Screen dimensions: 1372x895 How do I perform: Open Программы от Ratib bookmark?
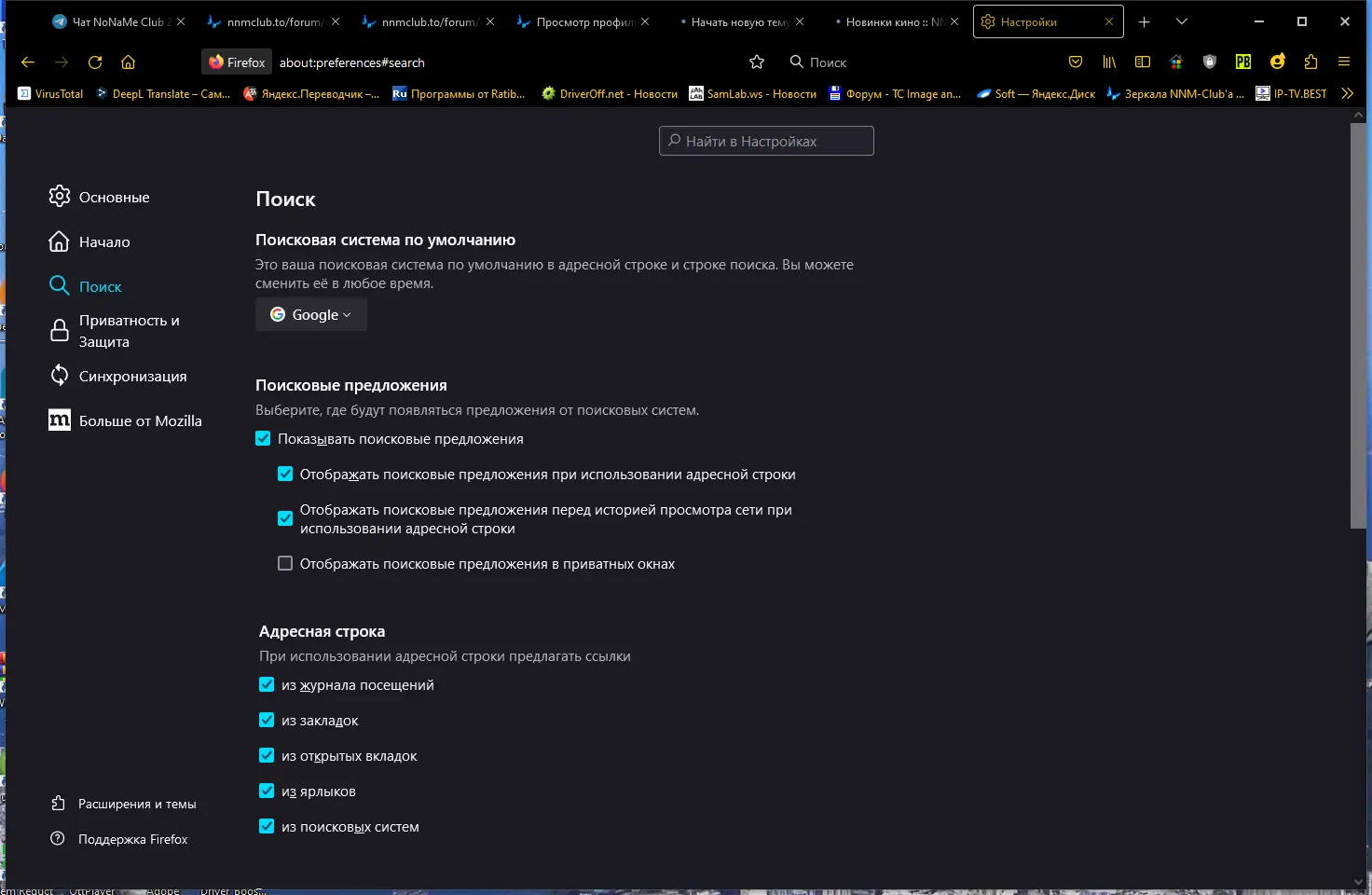[x=459, y=93]
